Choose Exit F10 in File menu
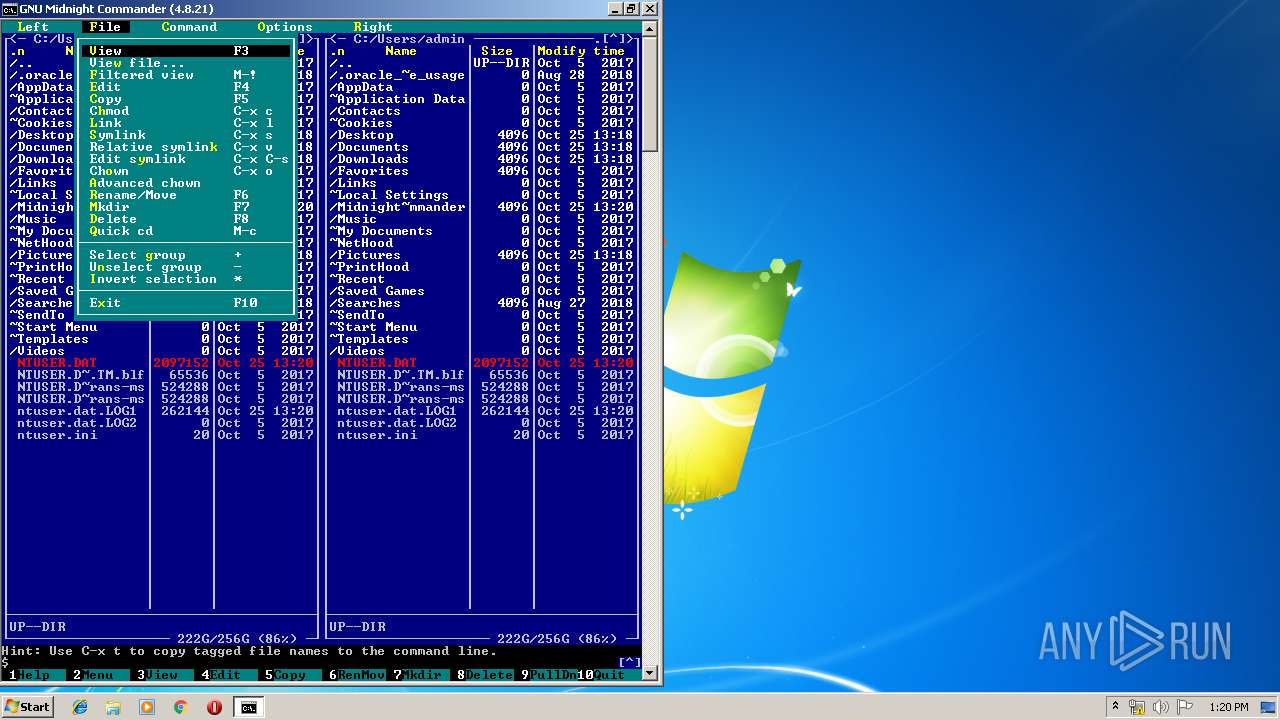 point(185,303)
